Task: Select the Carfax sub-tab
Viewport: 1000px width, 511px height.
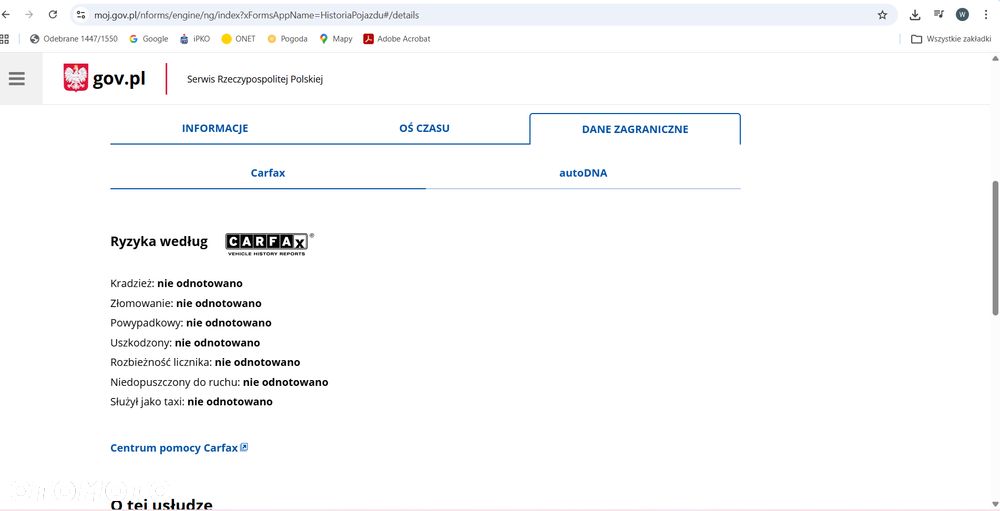Action: (x=268, y=173)
